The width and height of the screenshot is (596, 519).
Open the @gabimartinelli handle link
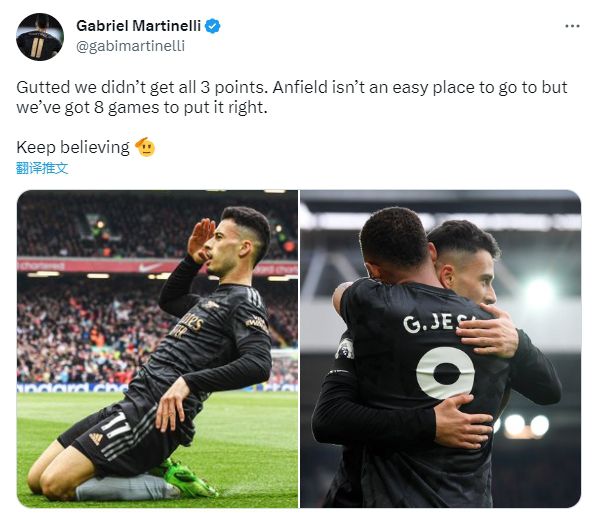(130, 46)
